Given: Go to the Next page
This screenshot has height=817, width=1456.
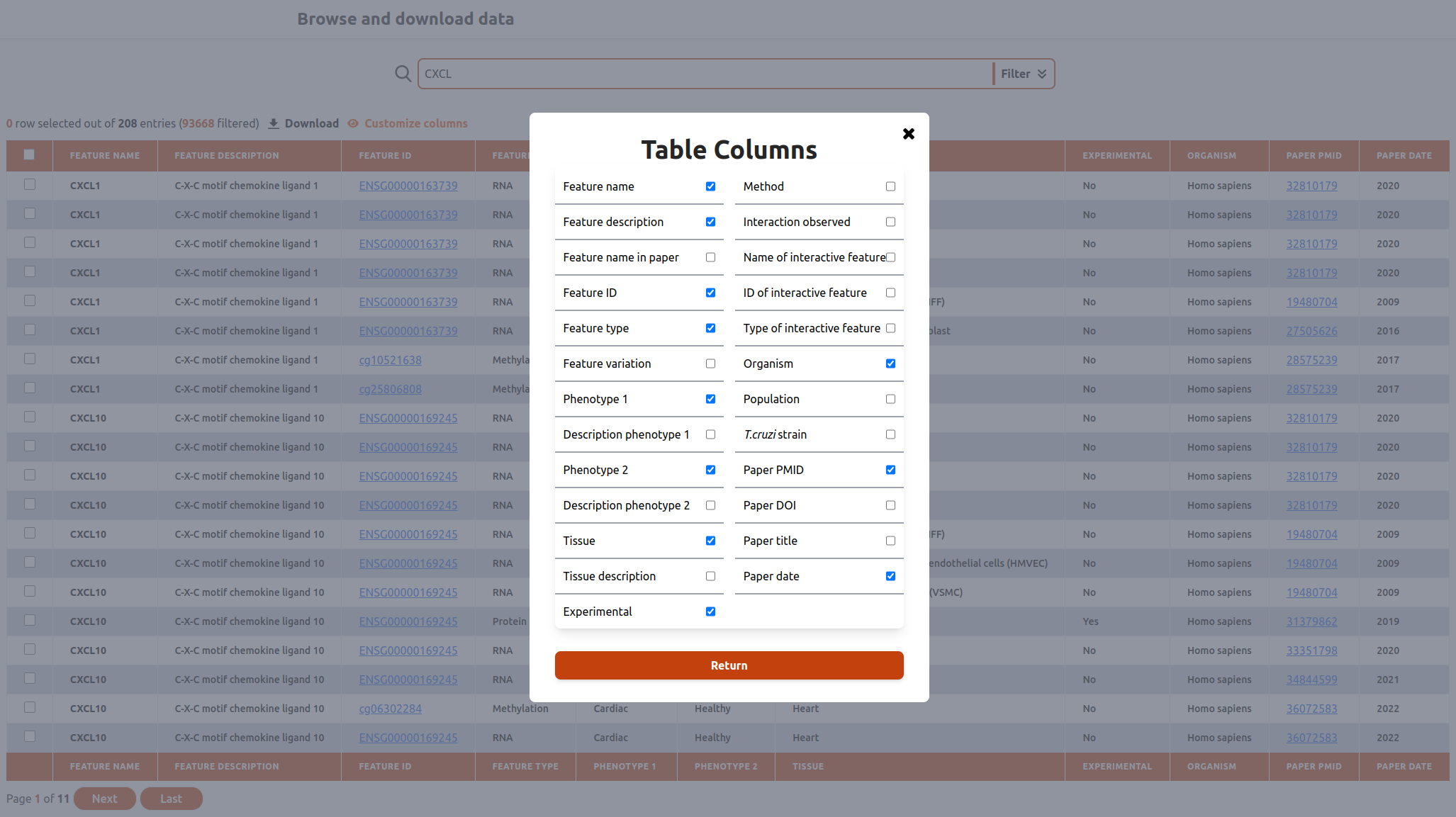Looking at the screenshot, I should tap(104, 799).
